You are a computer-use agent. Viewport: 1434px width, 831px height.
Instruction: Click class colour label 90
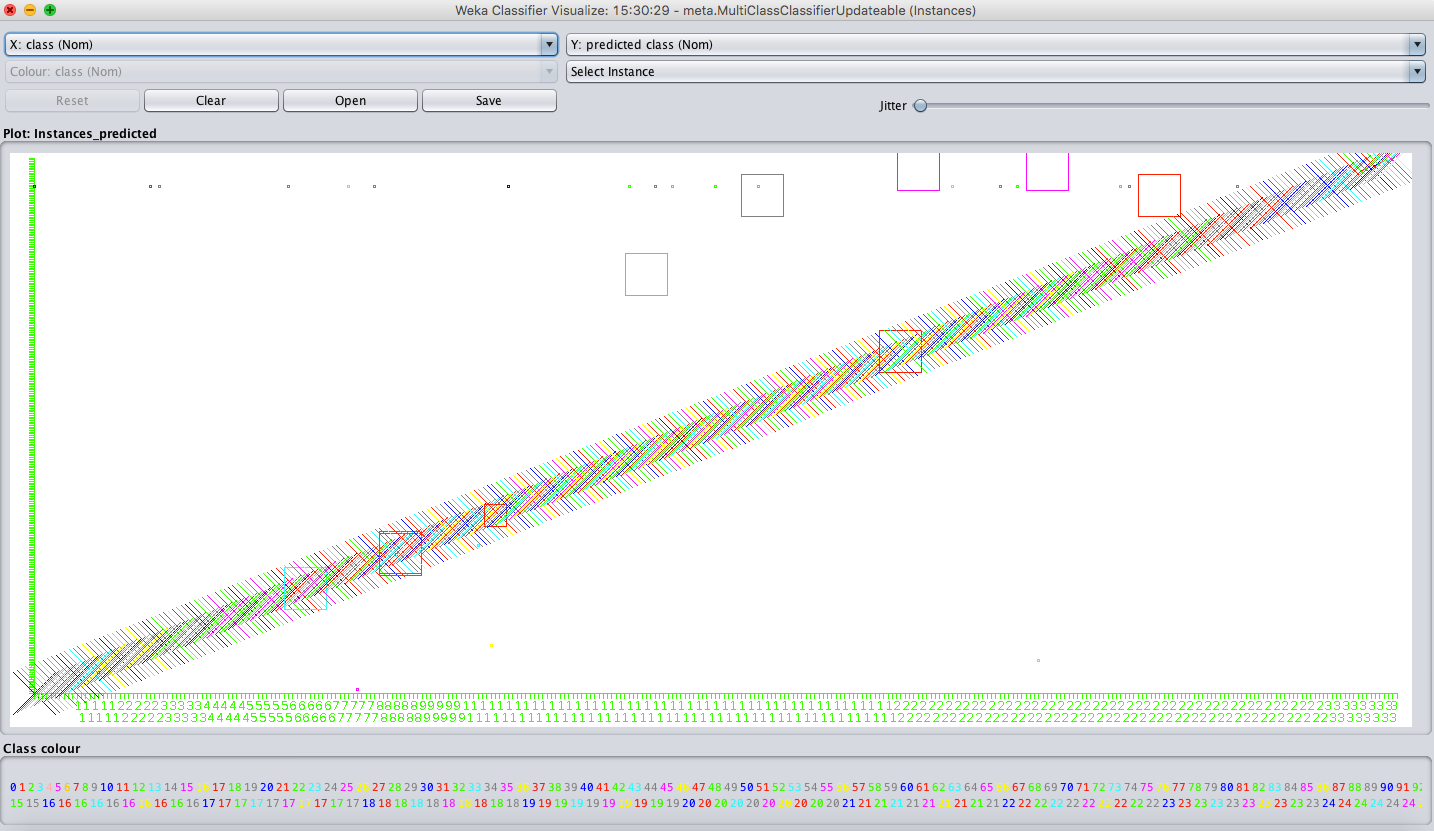tap(1387, 787)
